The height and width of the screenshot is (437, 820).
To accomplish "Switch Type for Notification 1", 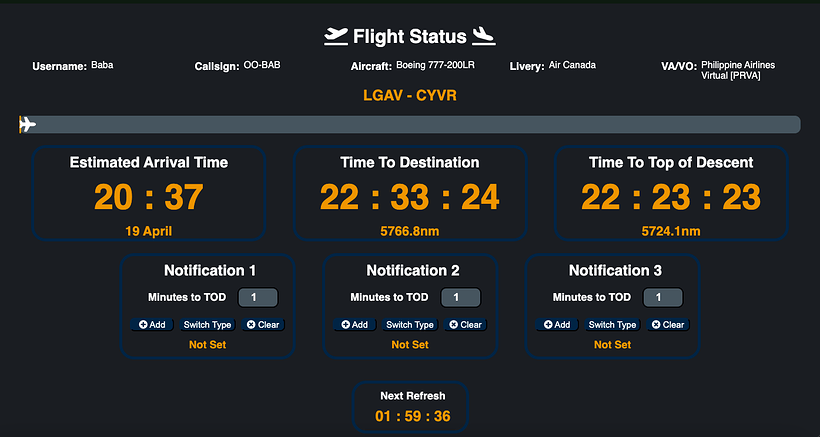I will coord(207,324).
